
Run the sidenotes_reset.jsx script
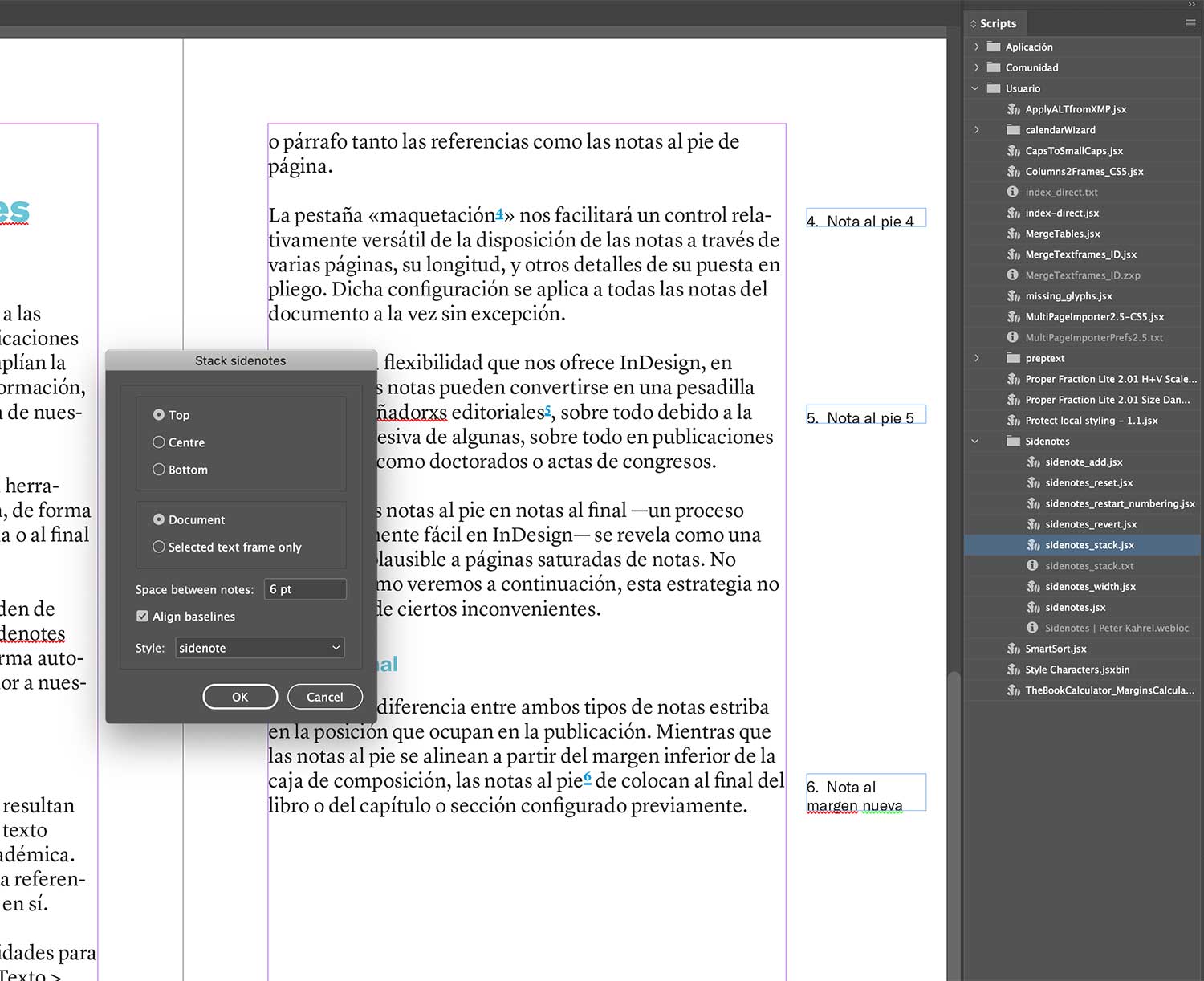click(x=1089, y=482)
